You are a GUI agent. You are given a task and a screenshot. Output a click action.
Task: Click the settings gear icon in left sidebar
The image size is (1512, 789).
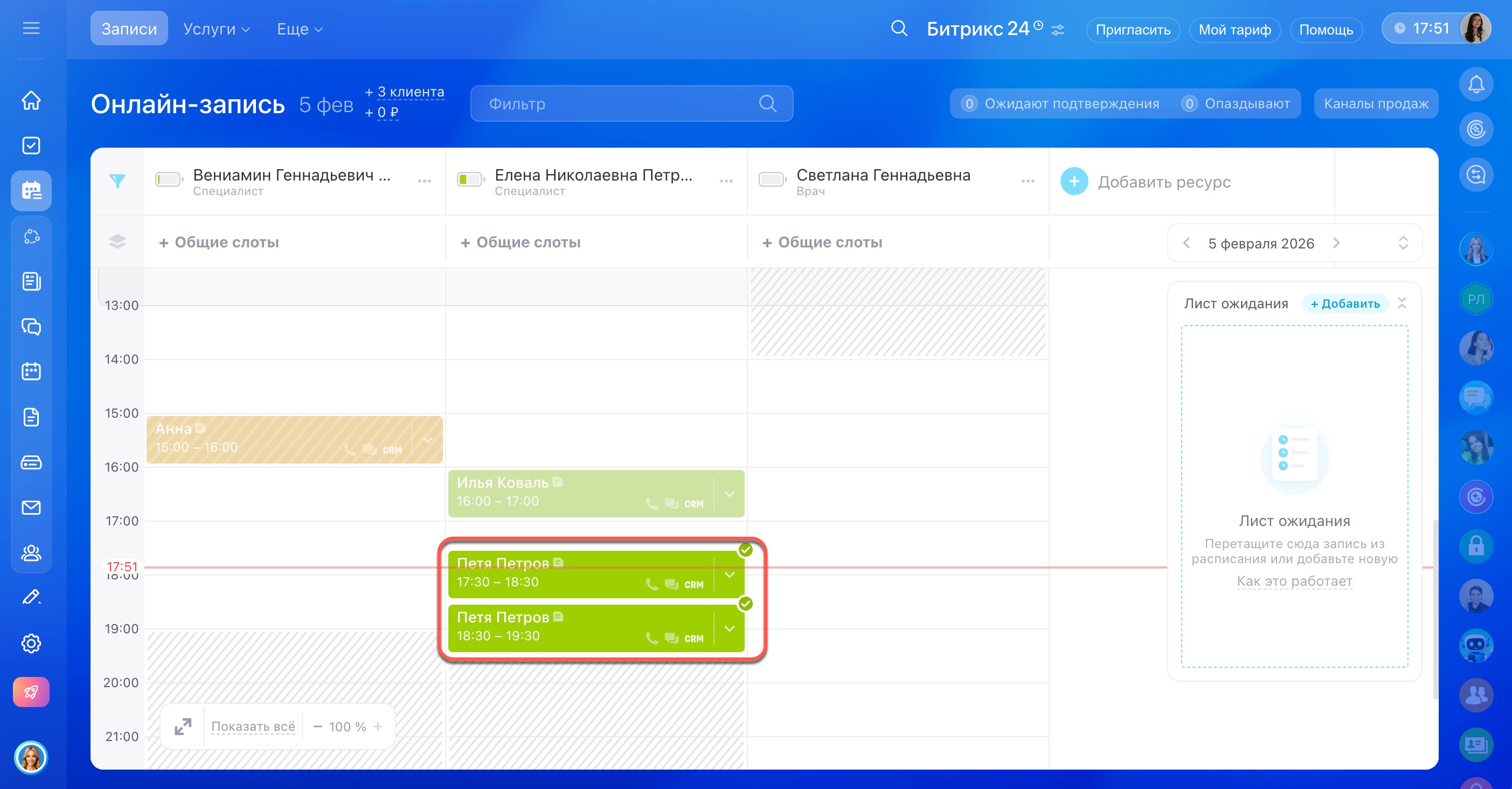click(31, 643)
